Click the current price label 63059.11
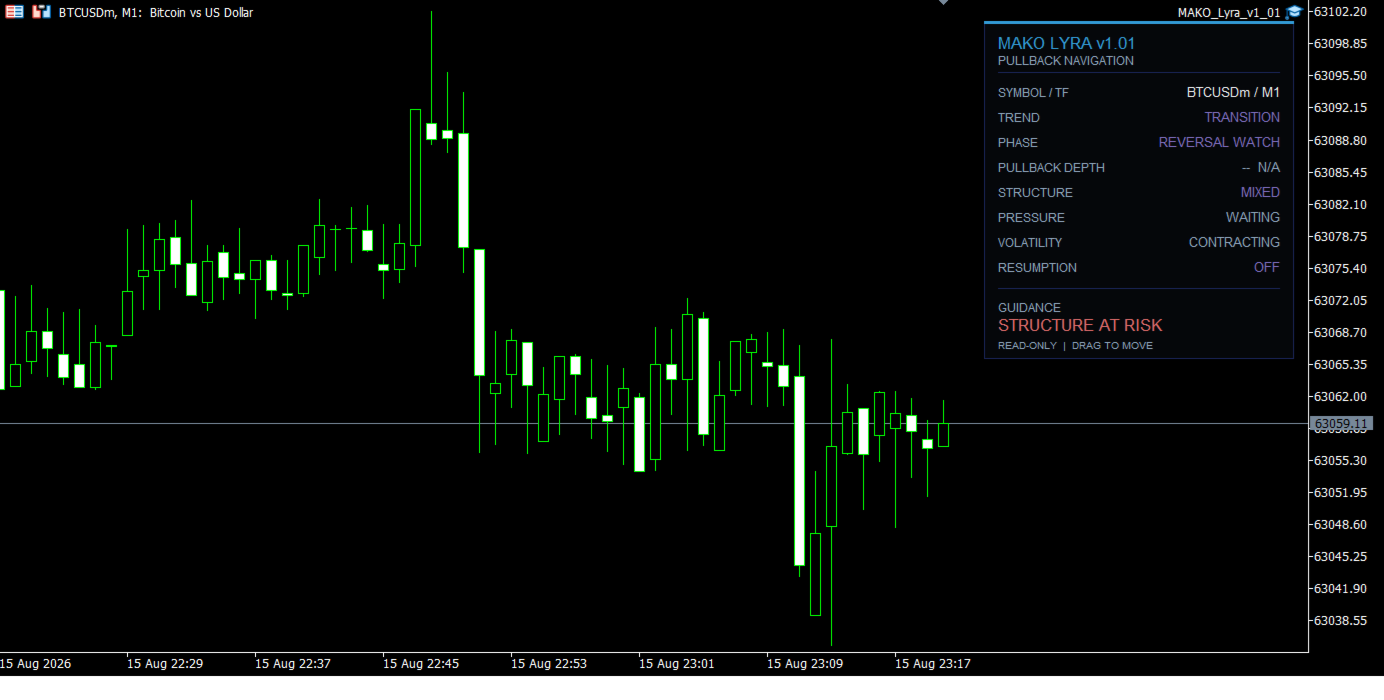The image size is (1384, 700). point(1341,424)
